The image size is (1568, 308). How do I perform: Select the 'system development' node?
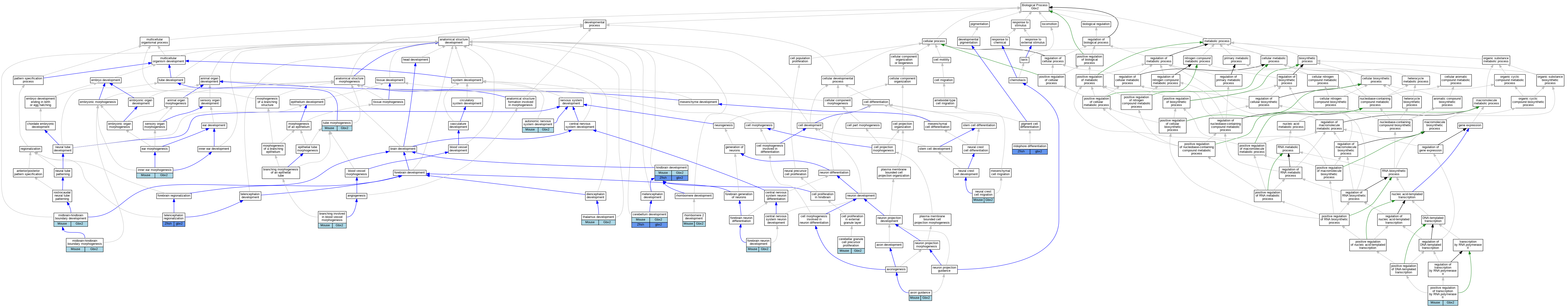[x=467, y=80]
